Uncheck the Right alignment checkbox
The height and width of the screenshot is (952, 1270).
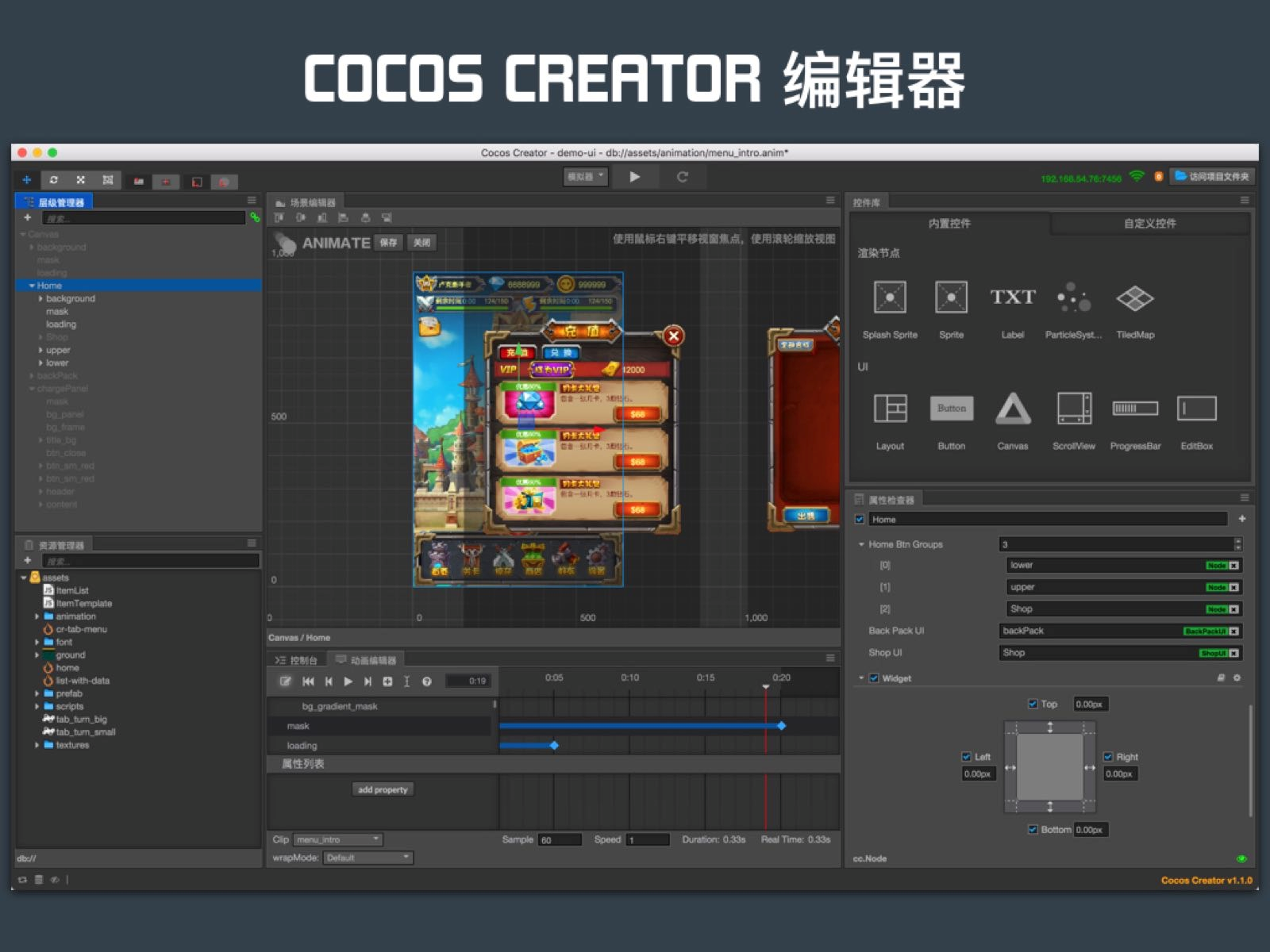pyautogui.click(x=1108, y=757)
